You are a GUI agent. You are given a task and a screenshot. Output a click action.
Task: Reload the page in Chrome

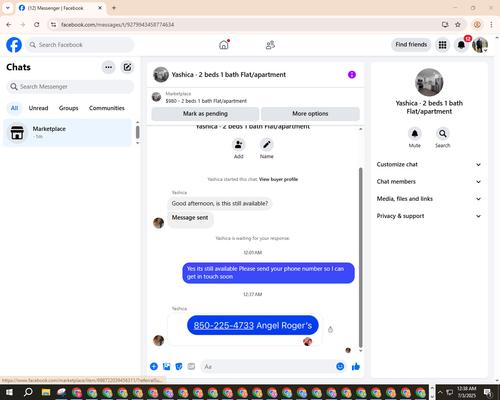coord(37,24)
